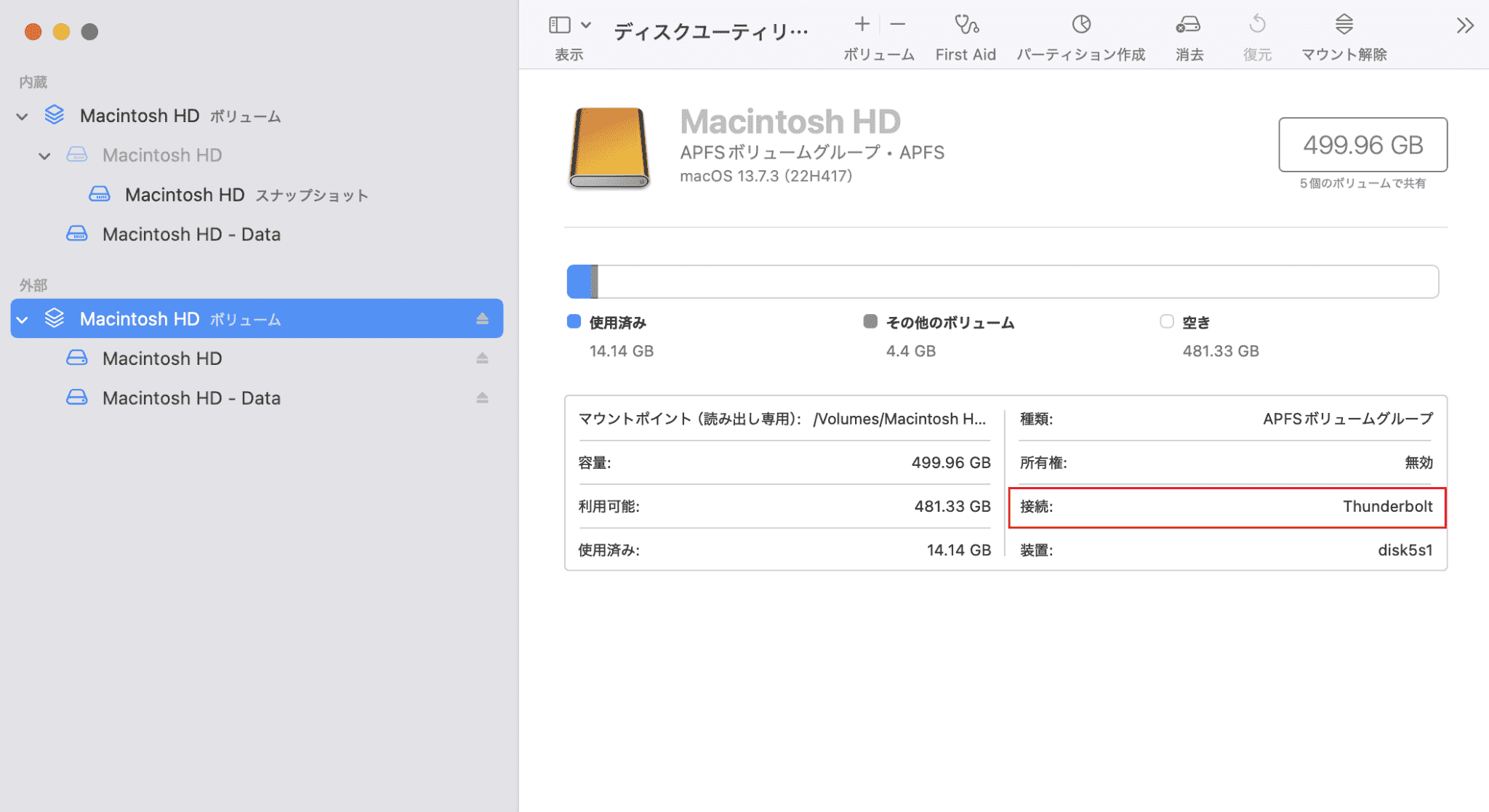Eject external Macintosh HD - Data volume
Image resolution: width=1489 pixels, height=812 pixels.
482,398
